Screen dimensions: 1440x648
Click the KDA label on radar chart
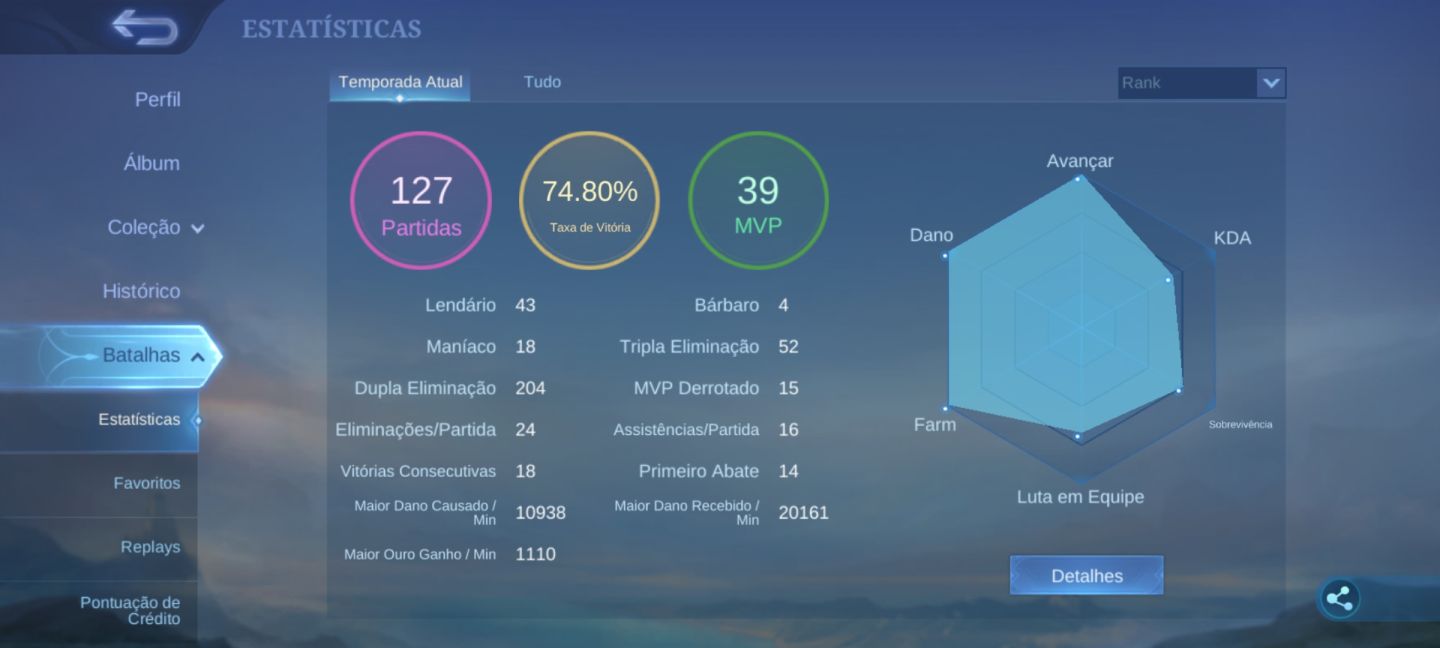[1232, 238]
